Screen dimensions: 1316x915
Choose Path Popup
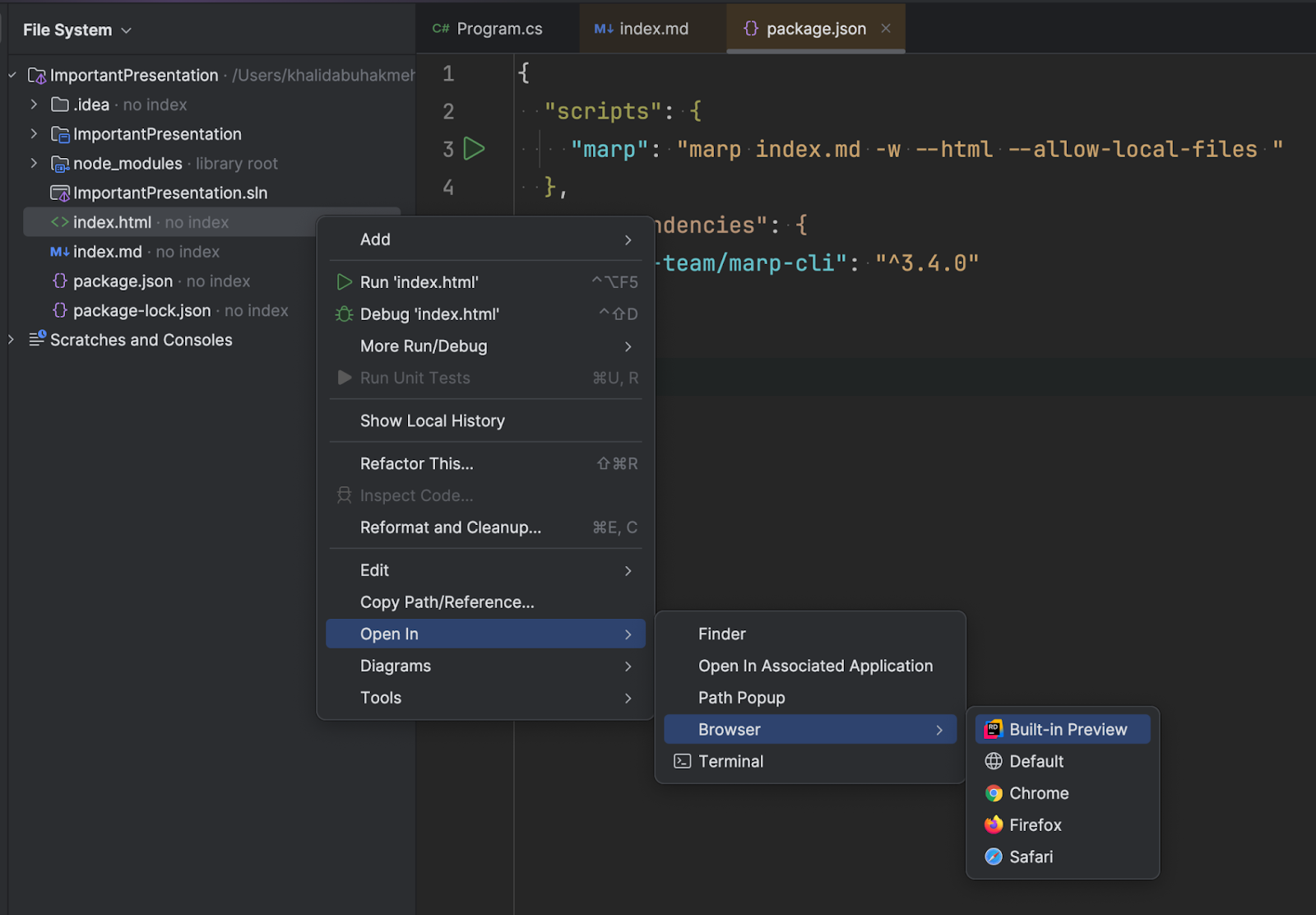pos(810,698)
